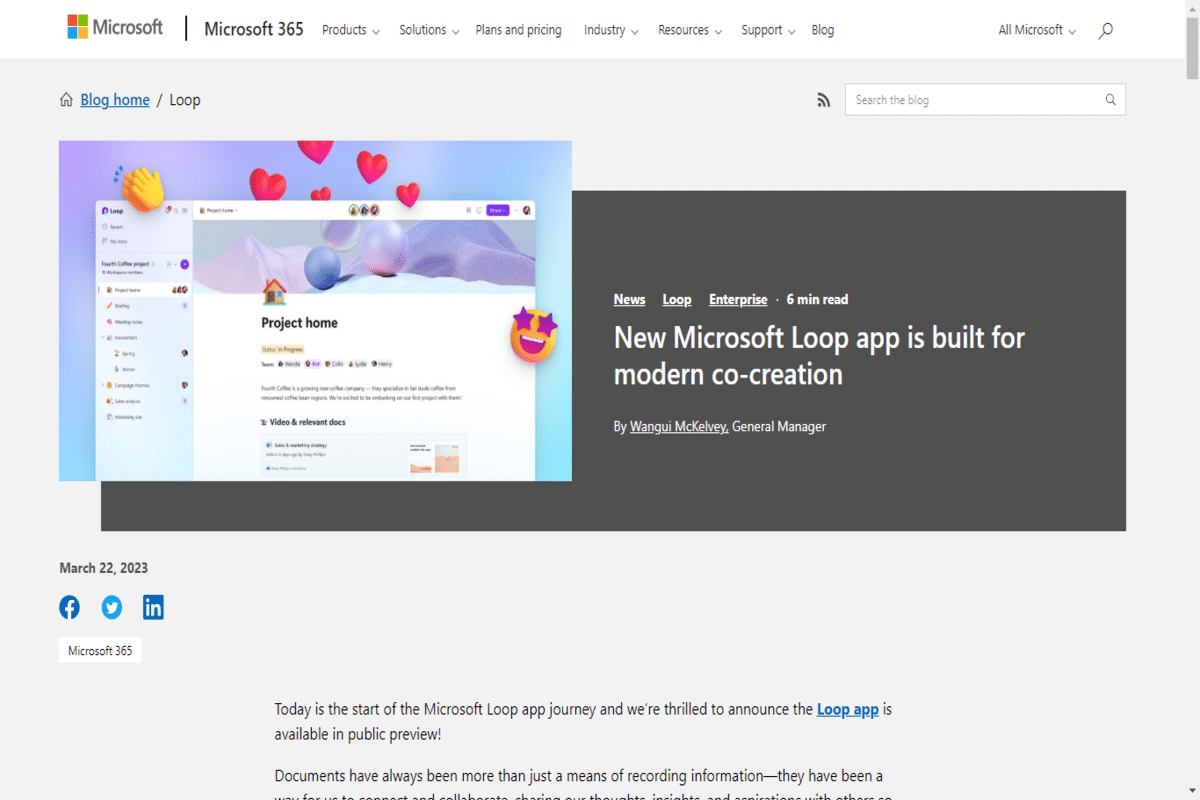1200x800 pixels.
Task: Share the article on LinkedIn
Action: pyautogui.click(x=153, y=607)
